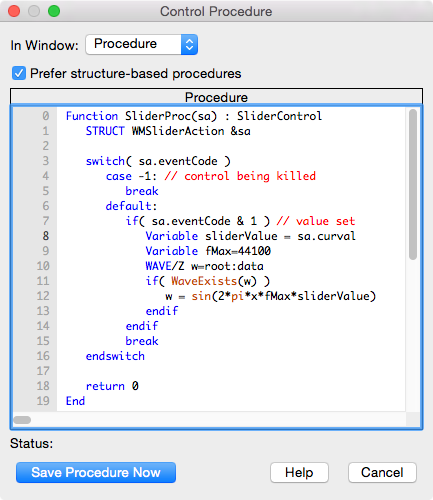433x500 pixels.
Task: Open the In Window Procedure dropdown
Action: point(142,44)
